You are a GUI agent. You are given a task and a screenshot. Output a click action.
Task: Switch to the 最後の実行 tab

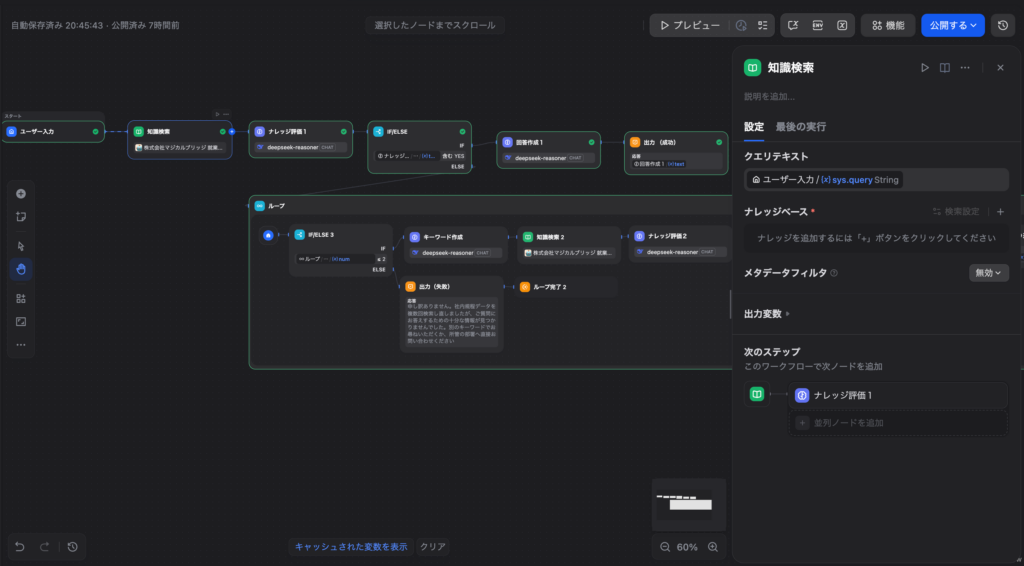point(801,127)
